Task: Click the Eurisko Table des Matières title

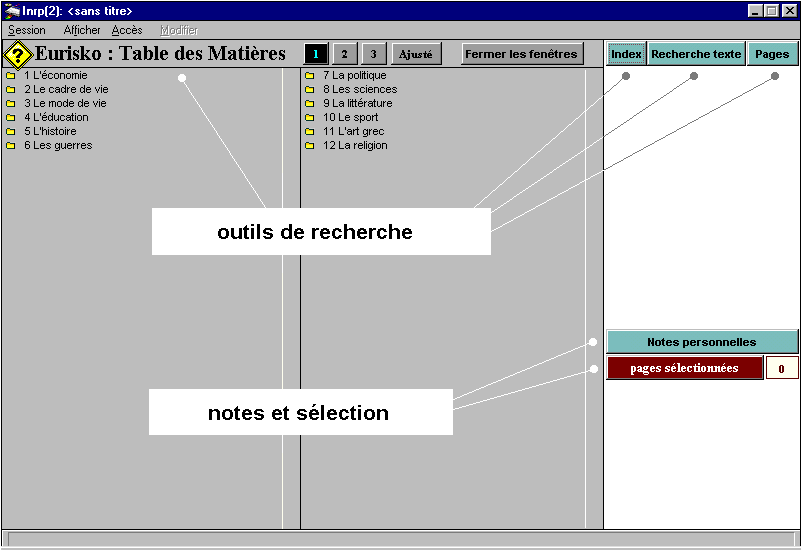Action: 160,54
